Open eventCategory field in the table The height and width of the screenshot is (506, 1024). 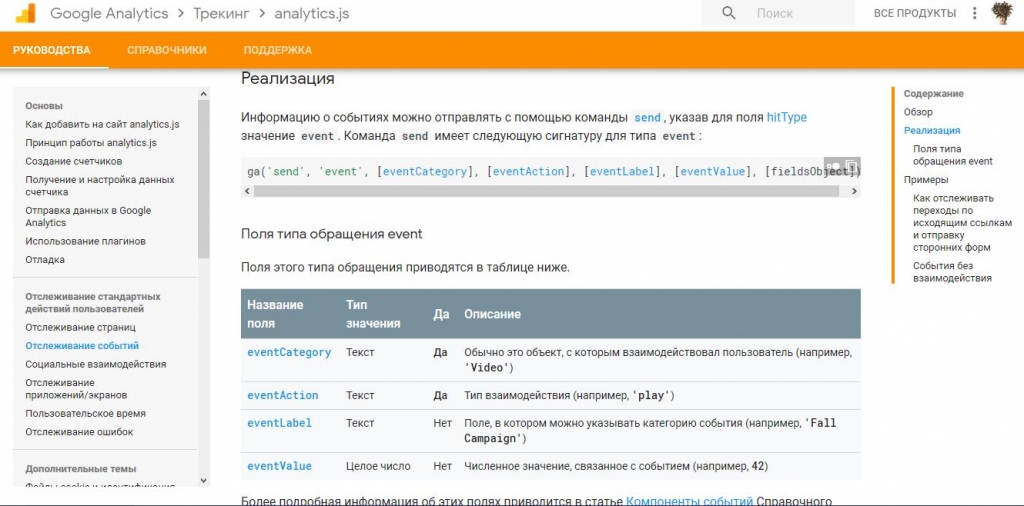[x=289, y=353]
